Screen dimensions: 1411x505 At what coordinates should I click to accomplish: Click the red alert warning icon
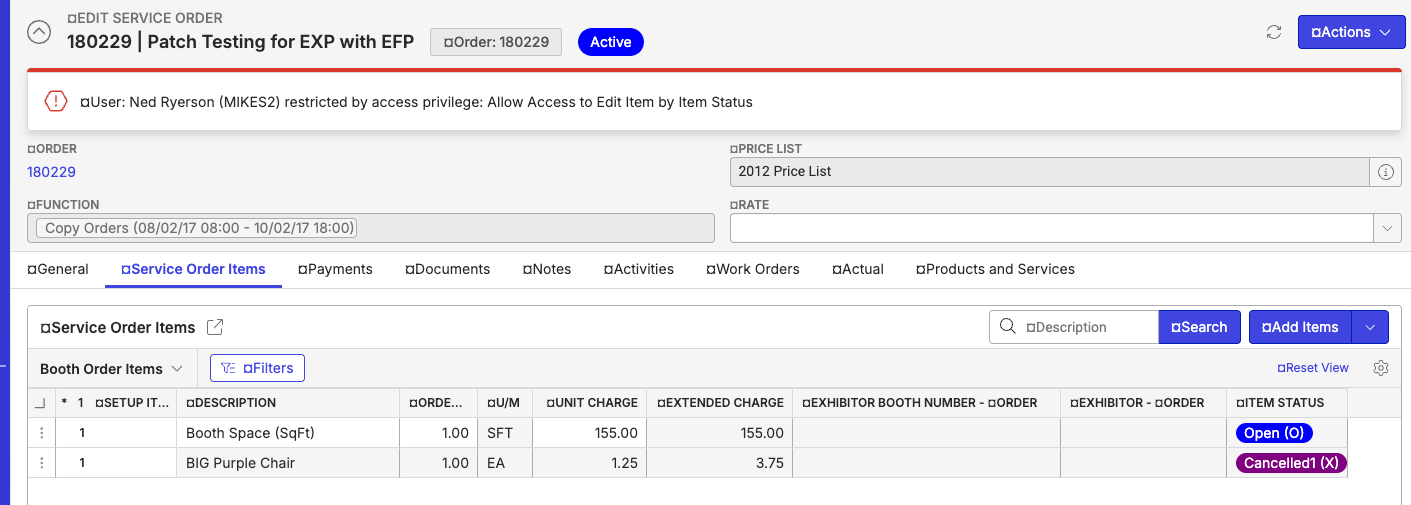(56, 101)
